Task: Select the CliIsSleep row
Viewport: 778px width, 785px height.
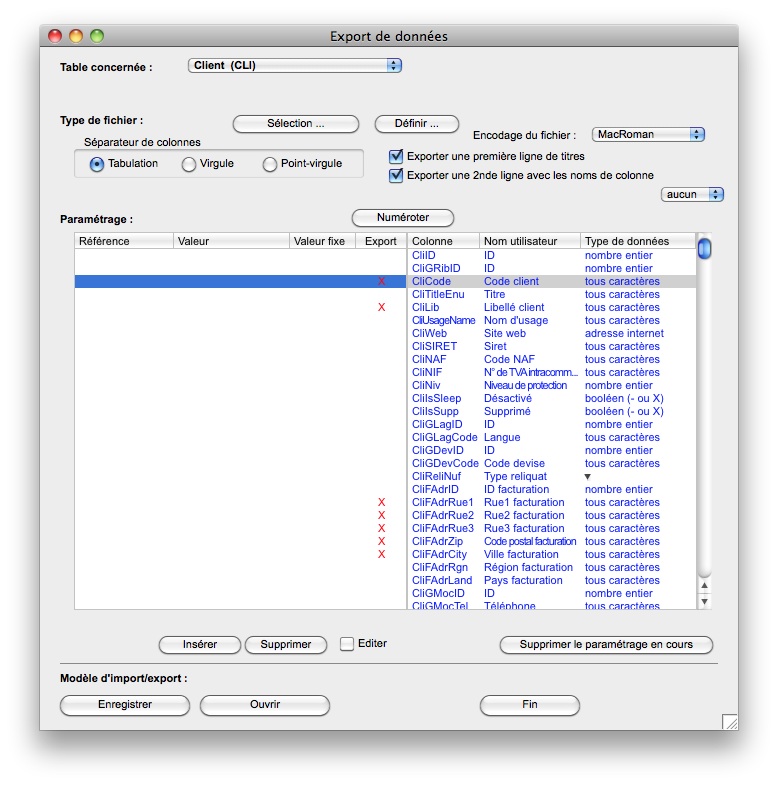Action: point(385,399)
